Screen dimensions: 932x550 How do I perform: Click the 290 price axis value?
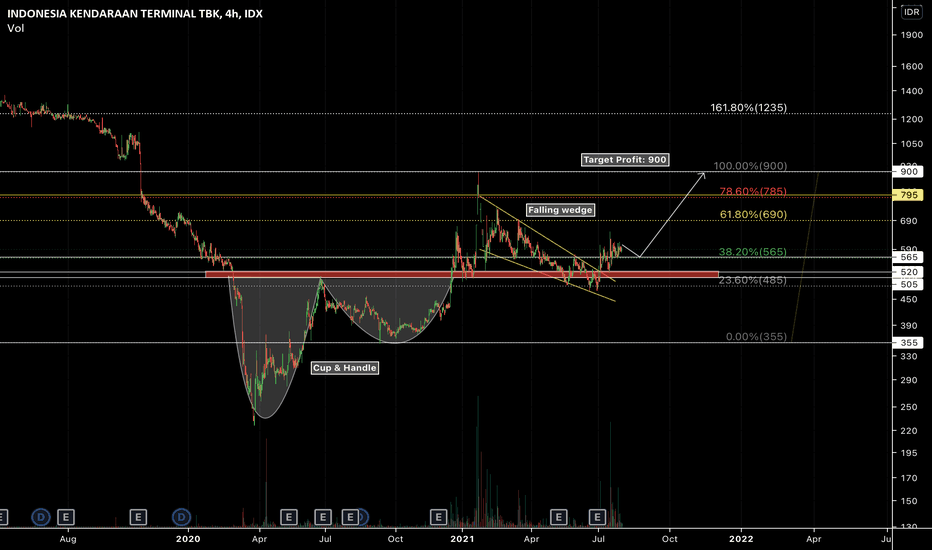[909, 380]
